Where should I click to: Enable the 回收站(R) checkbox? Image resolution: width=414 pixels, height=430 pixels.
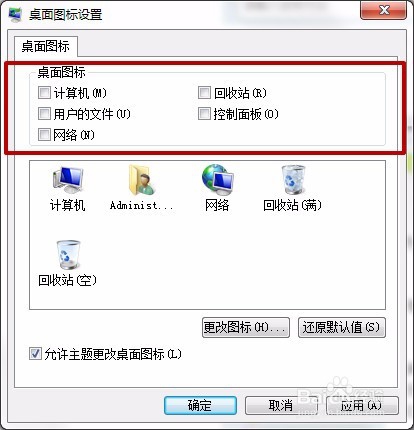[x=204, y=93]
